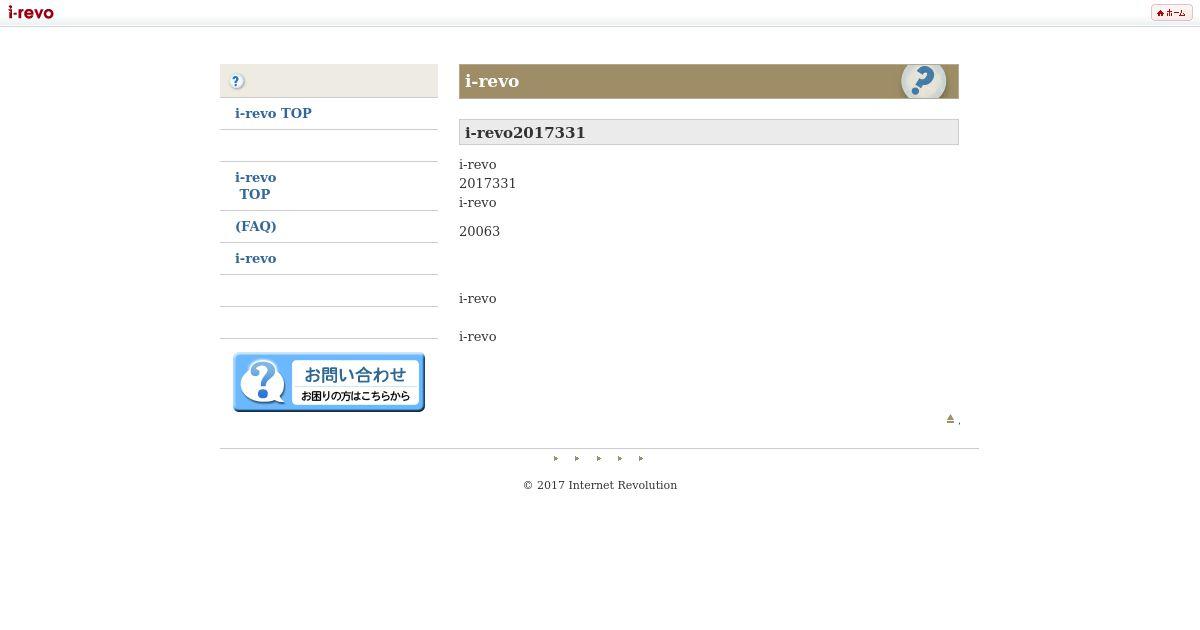
Task: Click the large question mark icon in the header banner
Action: coord(923,81)
